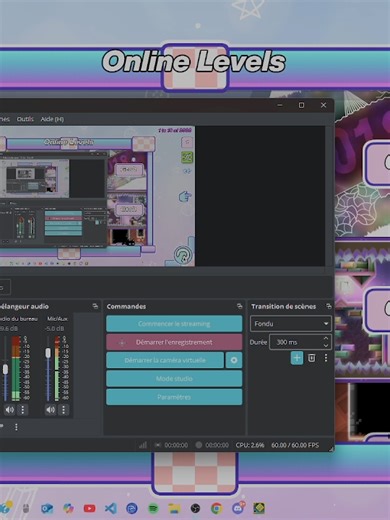390x520 pixels.
Task: Open transition properties three-dot menu
Action: [x=326, y=358]
